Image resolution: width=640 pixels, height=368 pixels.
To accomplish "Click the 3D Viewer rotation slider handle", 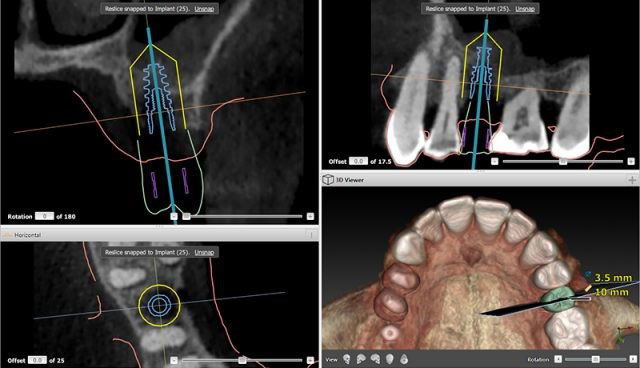I will (x=596, y=359).
